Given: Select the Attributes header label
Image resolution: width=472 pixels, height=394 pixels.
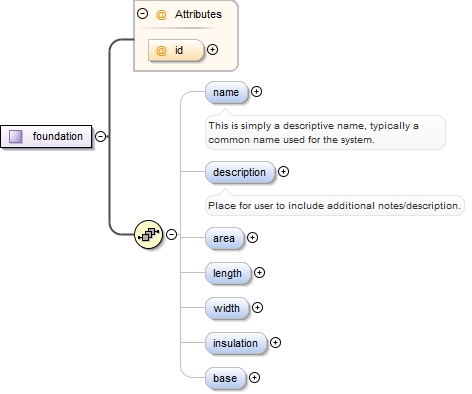Looking at the screenshot, I should tap(198, 14).
